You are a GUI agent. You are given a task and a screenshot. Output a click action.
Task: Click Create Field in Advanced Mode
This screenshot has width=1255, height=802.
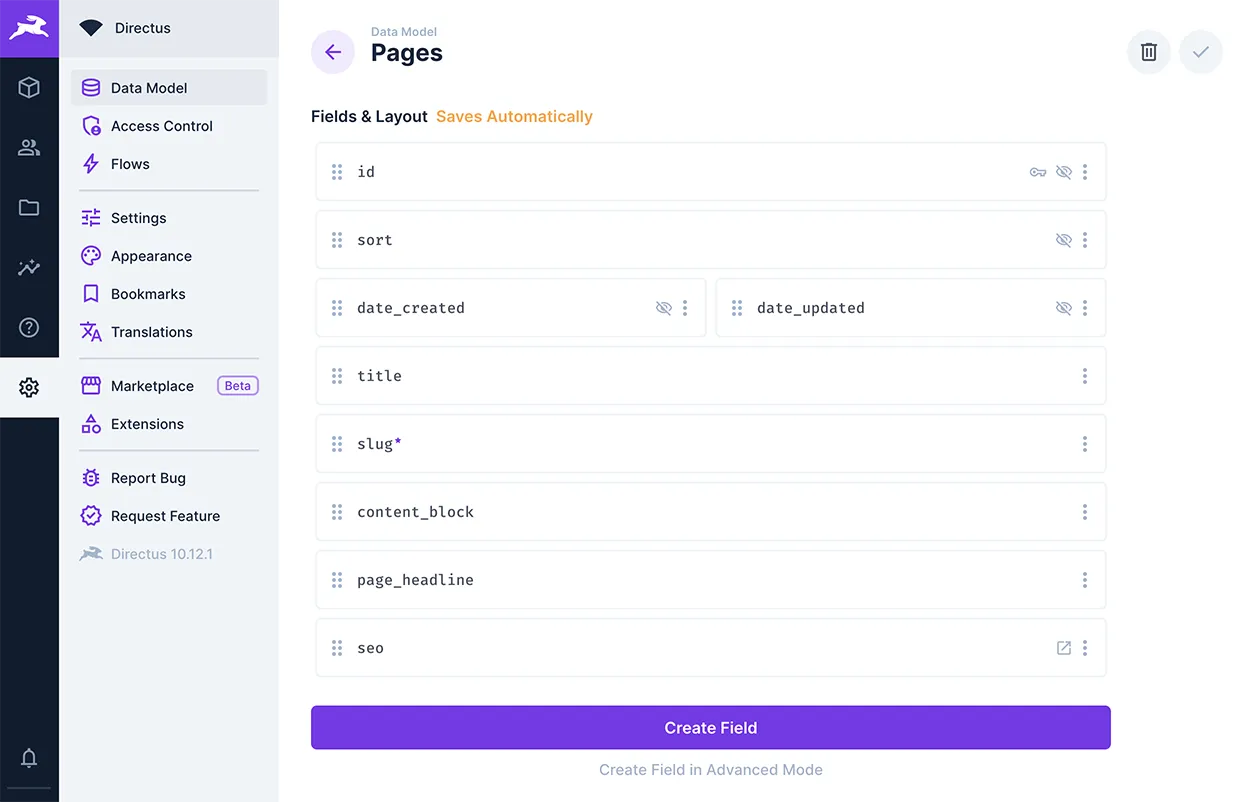(x=711, y=770)
